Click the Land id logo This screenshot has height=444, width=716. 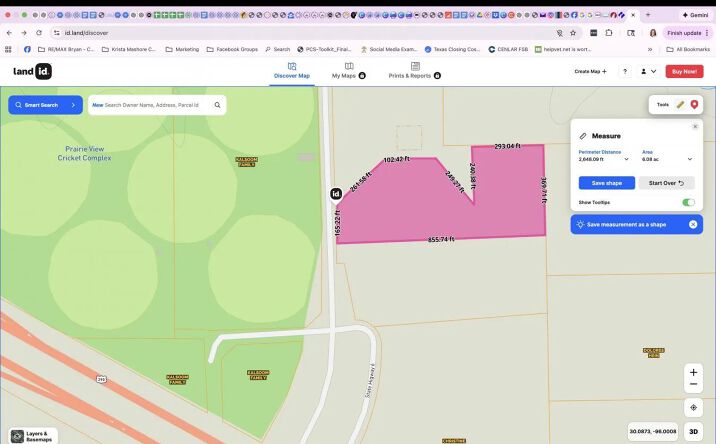[32, 71]
